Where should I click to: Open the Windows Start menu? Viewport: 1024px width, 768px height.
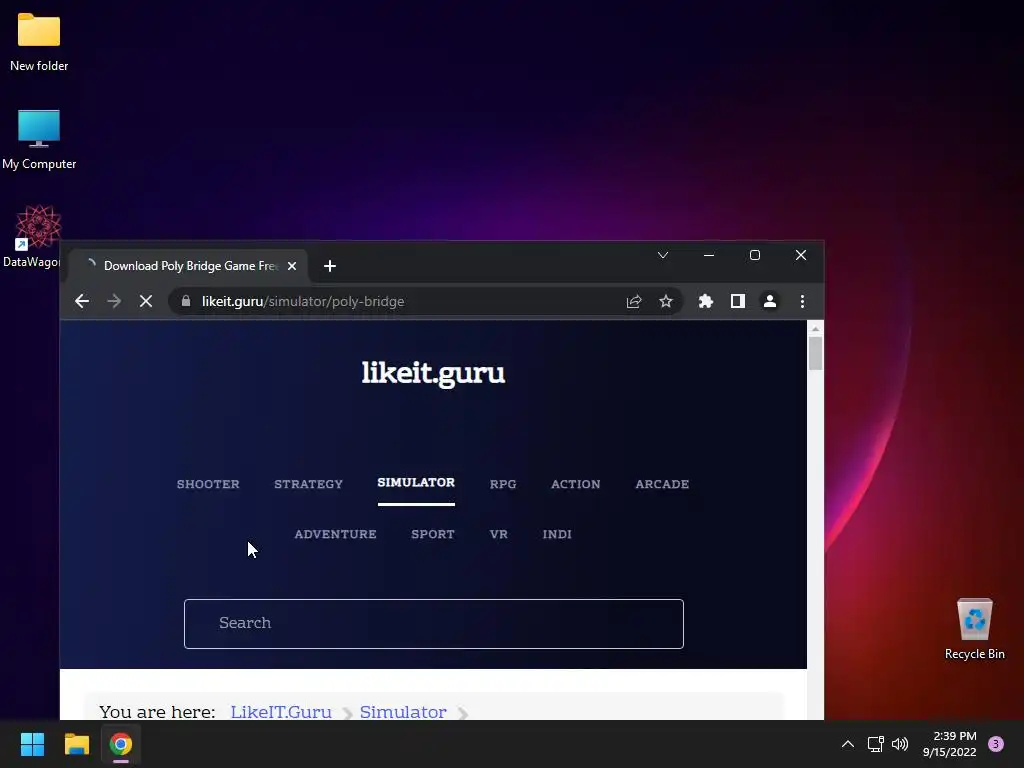coord(32,744)
